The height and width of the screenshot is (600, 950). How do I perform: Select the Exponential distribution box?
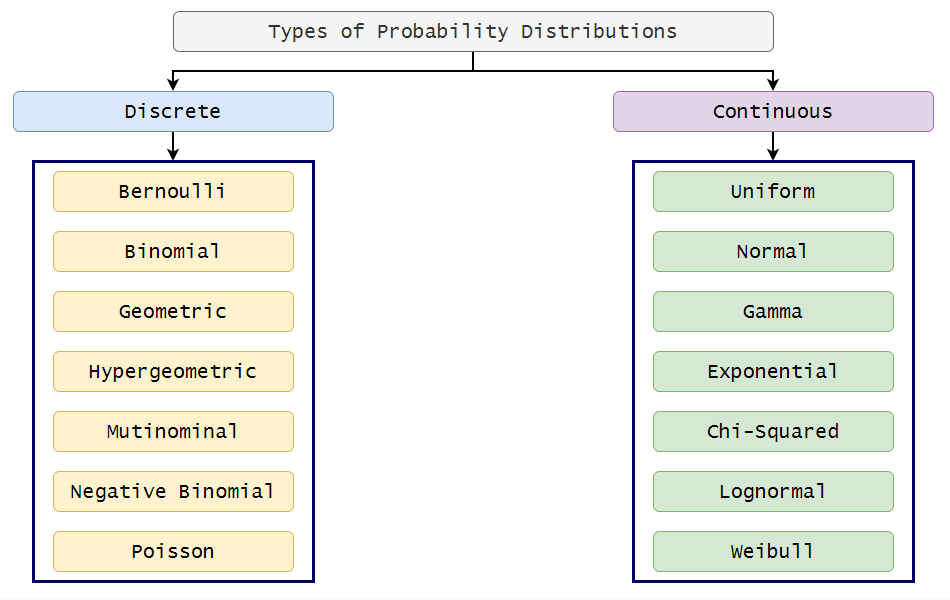pyautogui.click(x=773, y=371)
